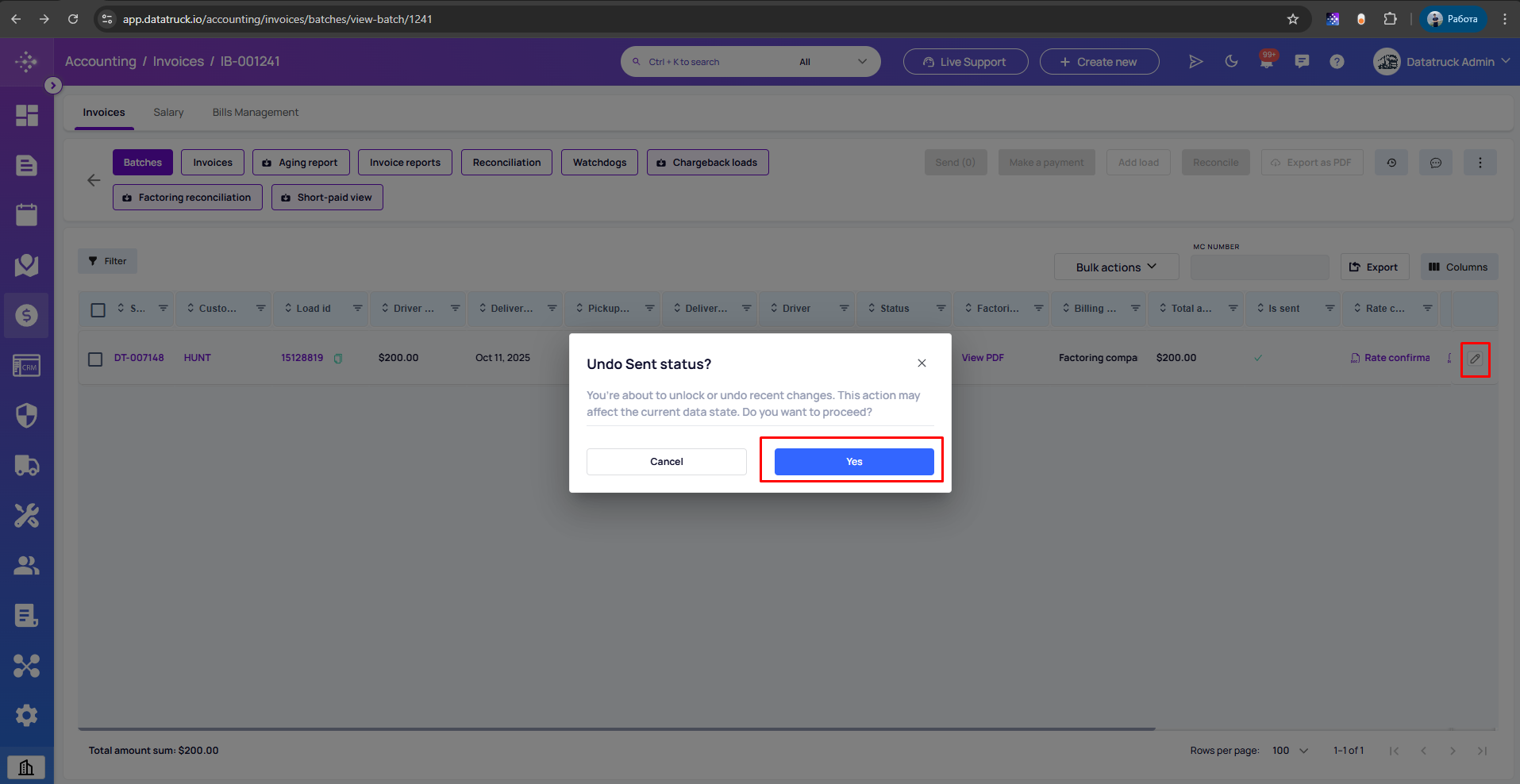Click Live Support button
Screen dimensions: 1520x784
point(965,62)
